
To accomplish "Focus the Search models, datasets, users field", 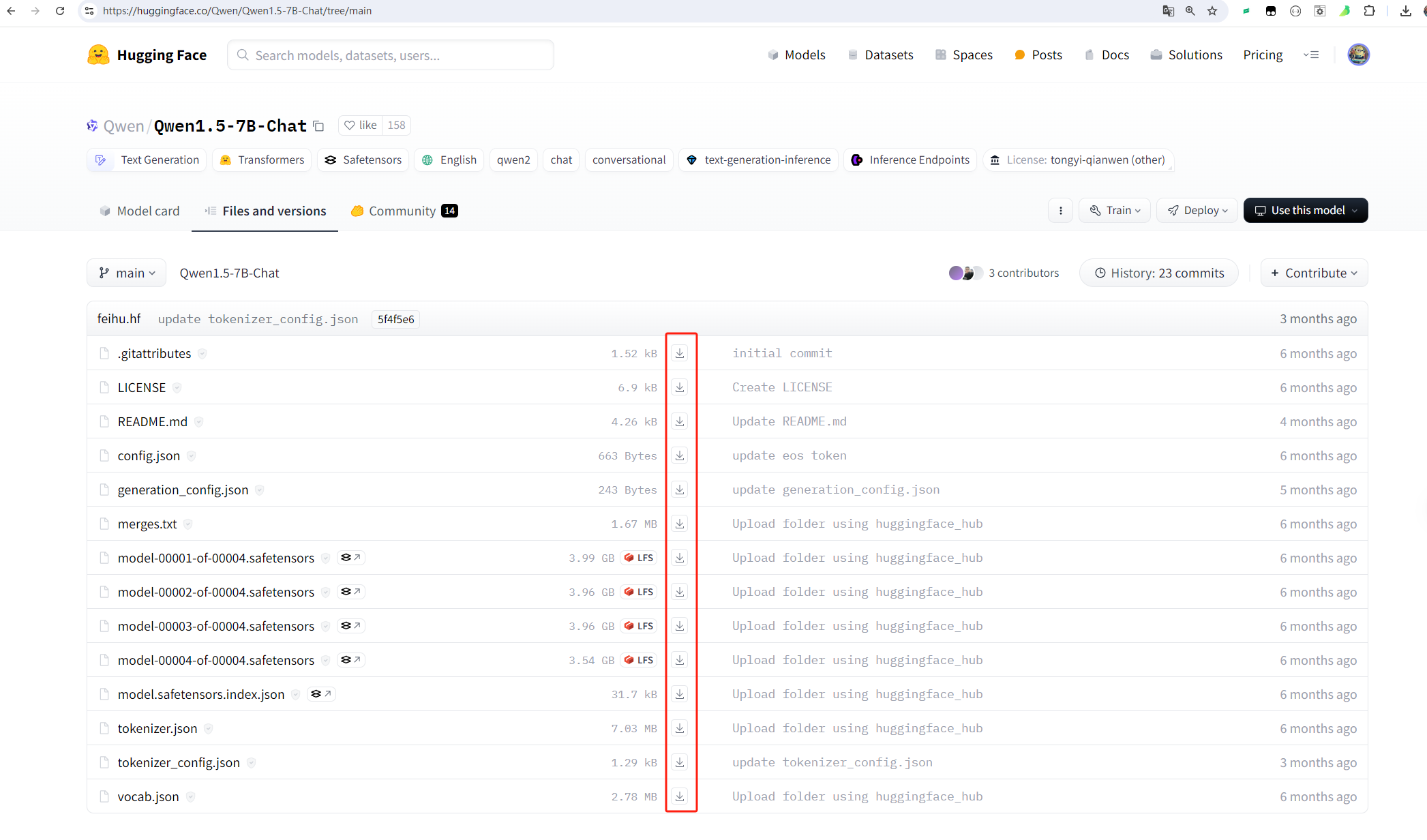I will pos(391,55).
